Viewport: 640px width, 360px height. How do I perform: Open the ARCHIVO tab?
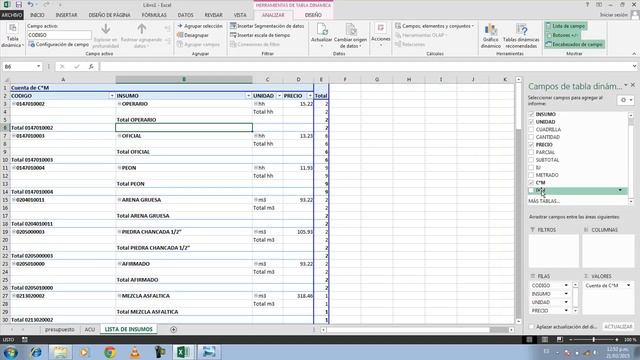pyautogui.click(x=12, y=15)
